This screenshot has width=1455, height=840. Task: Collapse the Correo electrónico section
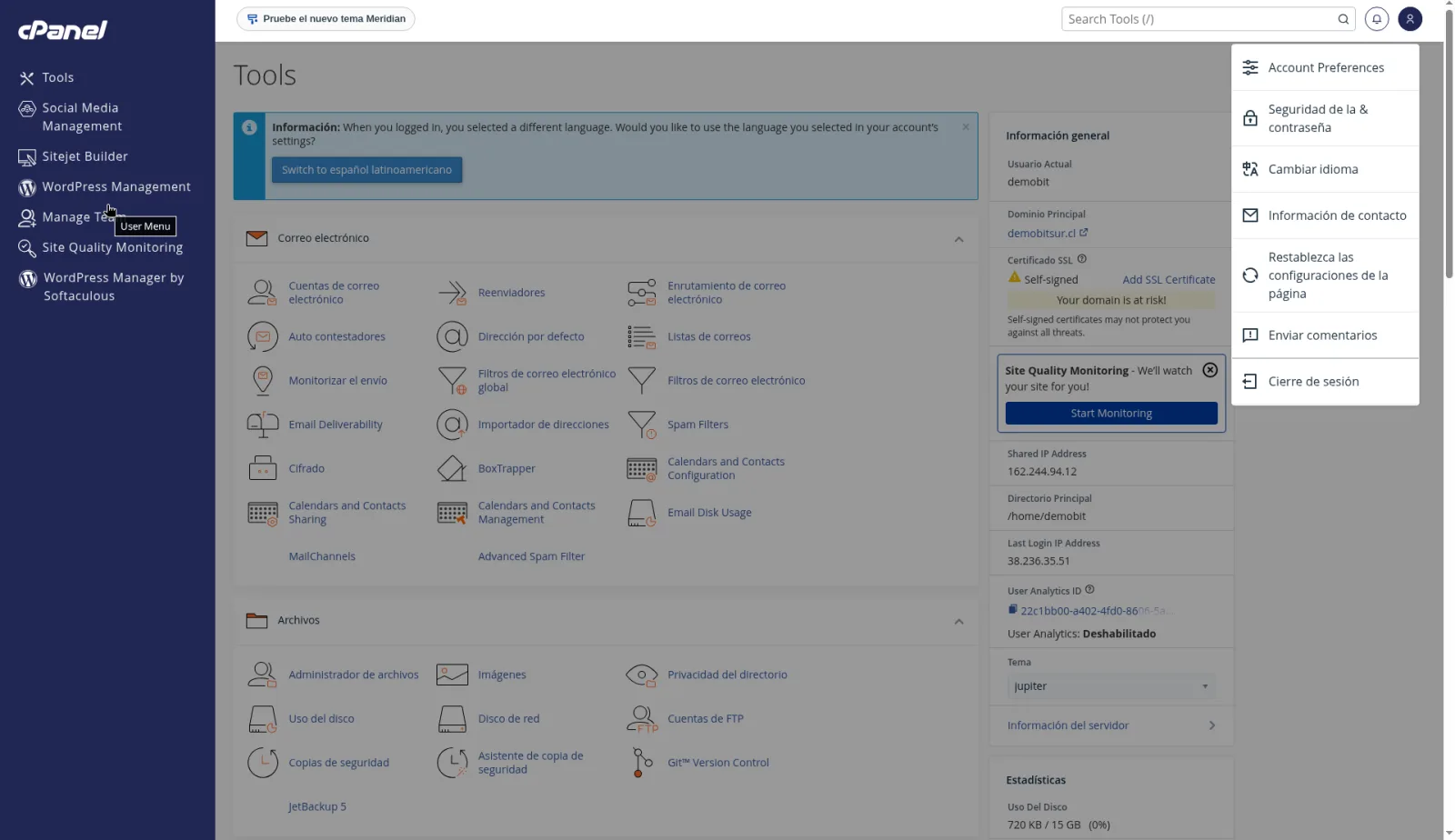tap(958, 239)
